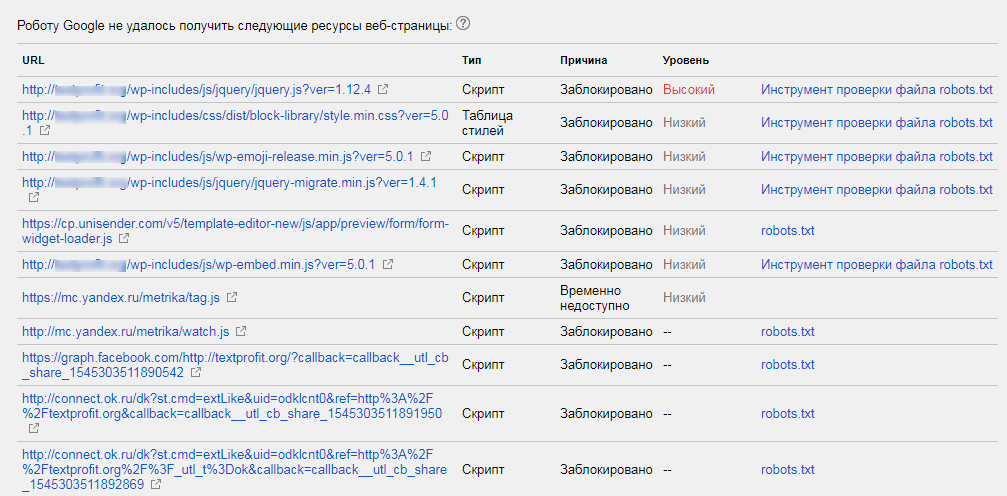
Task: Click Низкий level in the tag.js row
Action: [684, 297]
